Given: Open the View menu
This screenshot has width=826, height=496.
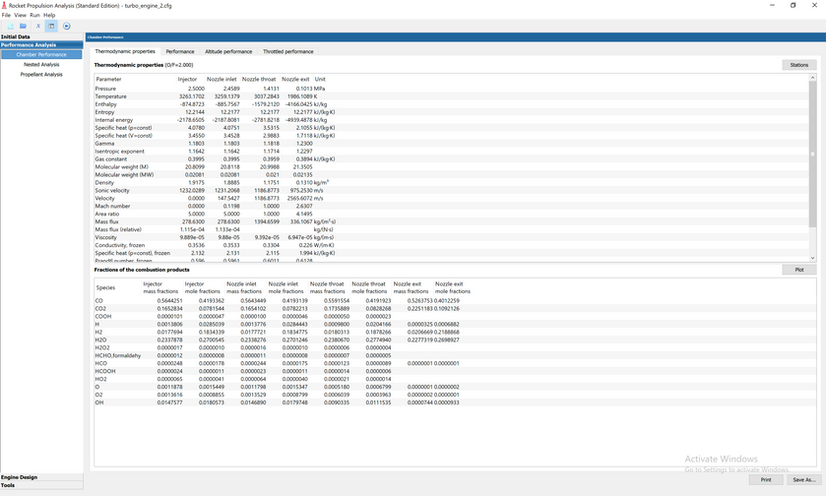Looking at the screenshot, I should click(20, 15).
